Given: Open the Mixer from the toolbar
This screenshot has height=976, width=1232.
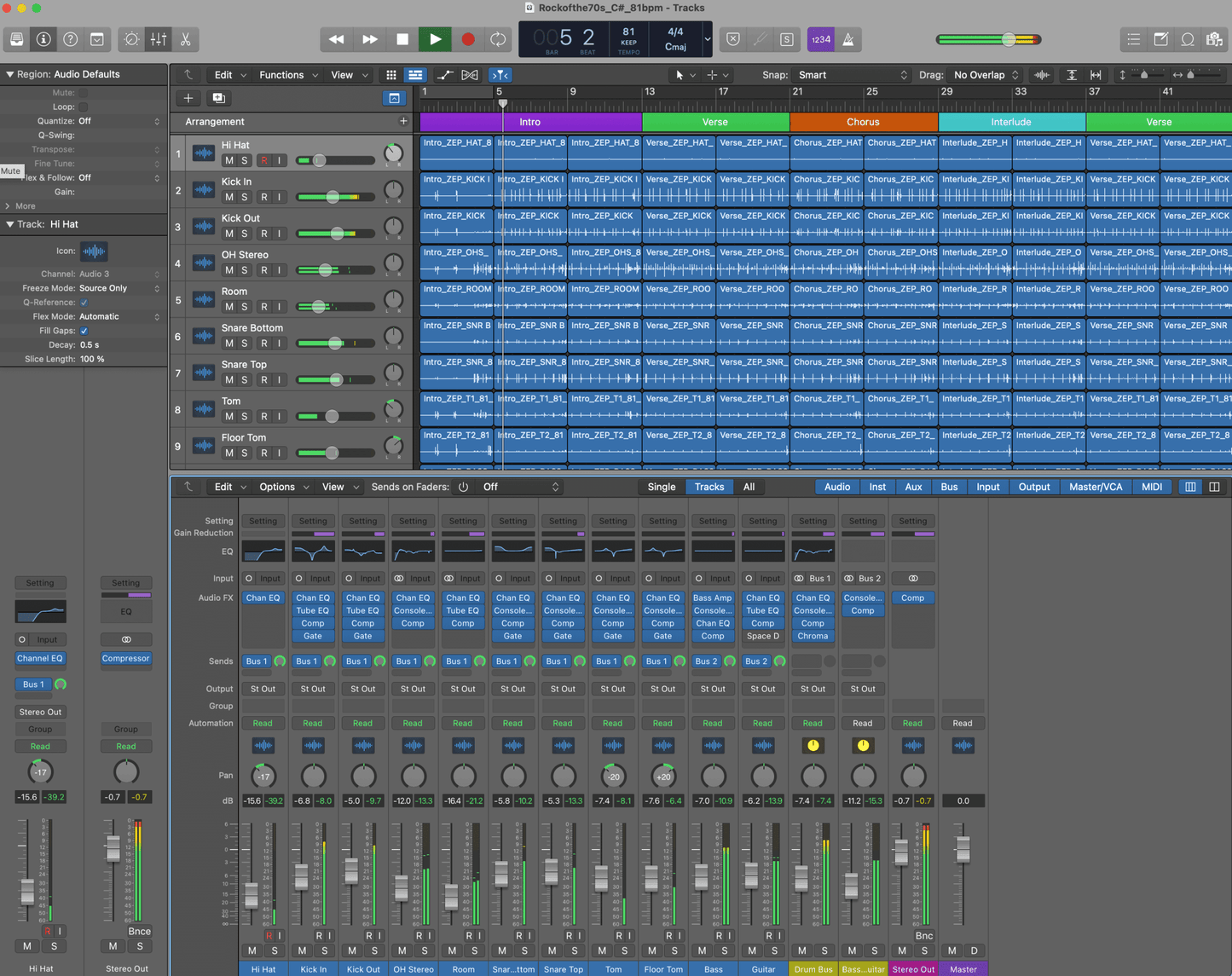Looking at the screenshot, I should (159, 39).
